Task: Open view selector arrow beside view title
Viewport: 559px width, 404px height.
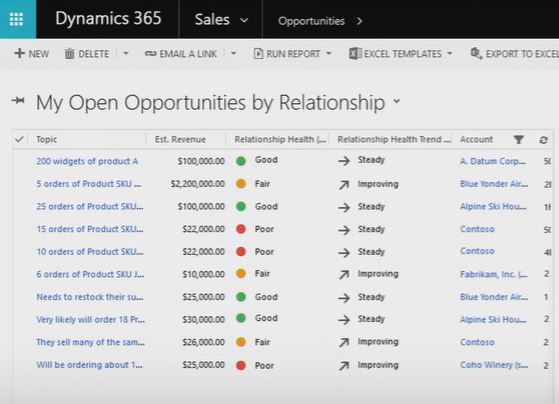Action: (397, 101)
